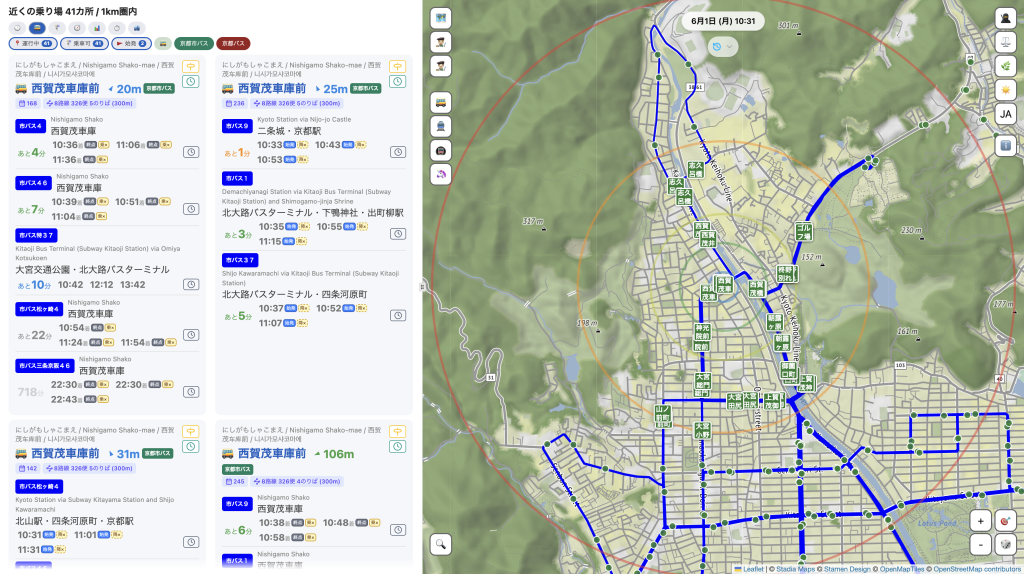Toggle the 運行中 41 filter pill
1024x574 pixels.
click(x=33, y=44)
